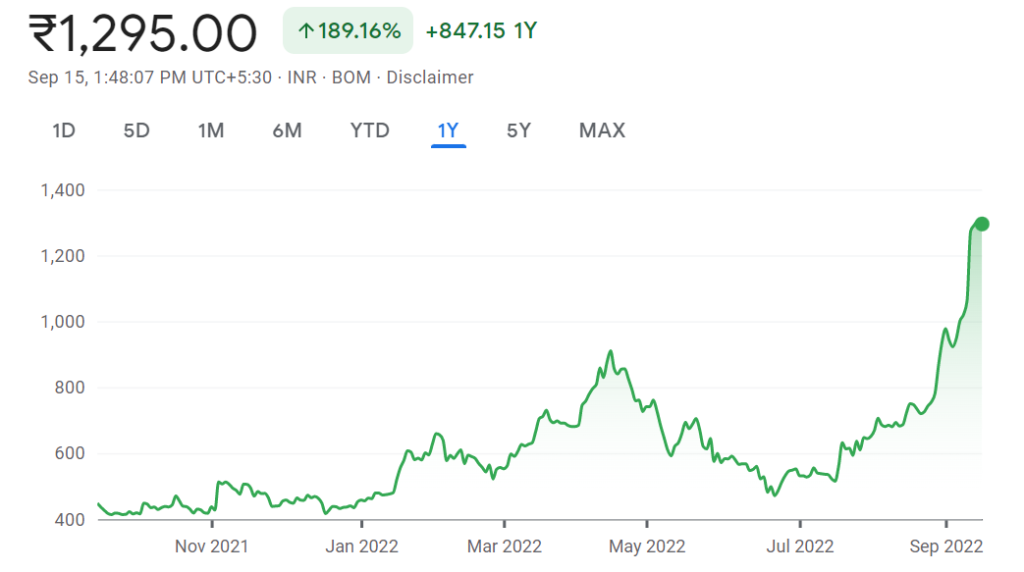Switch to the 5D range tab
The width and height of the screenshot is (1024, 572).
point(136,130)
